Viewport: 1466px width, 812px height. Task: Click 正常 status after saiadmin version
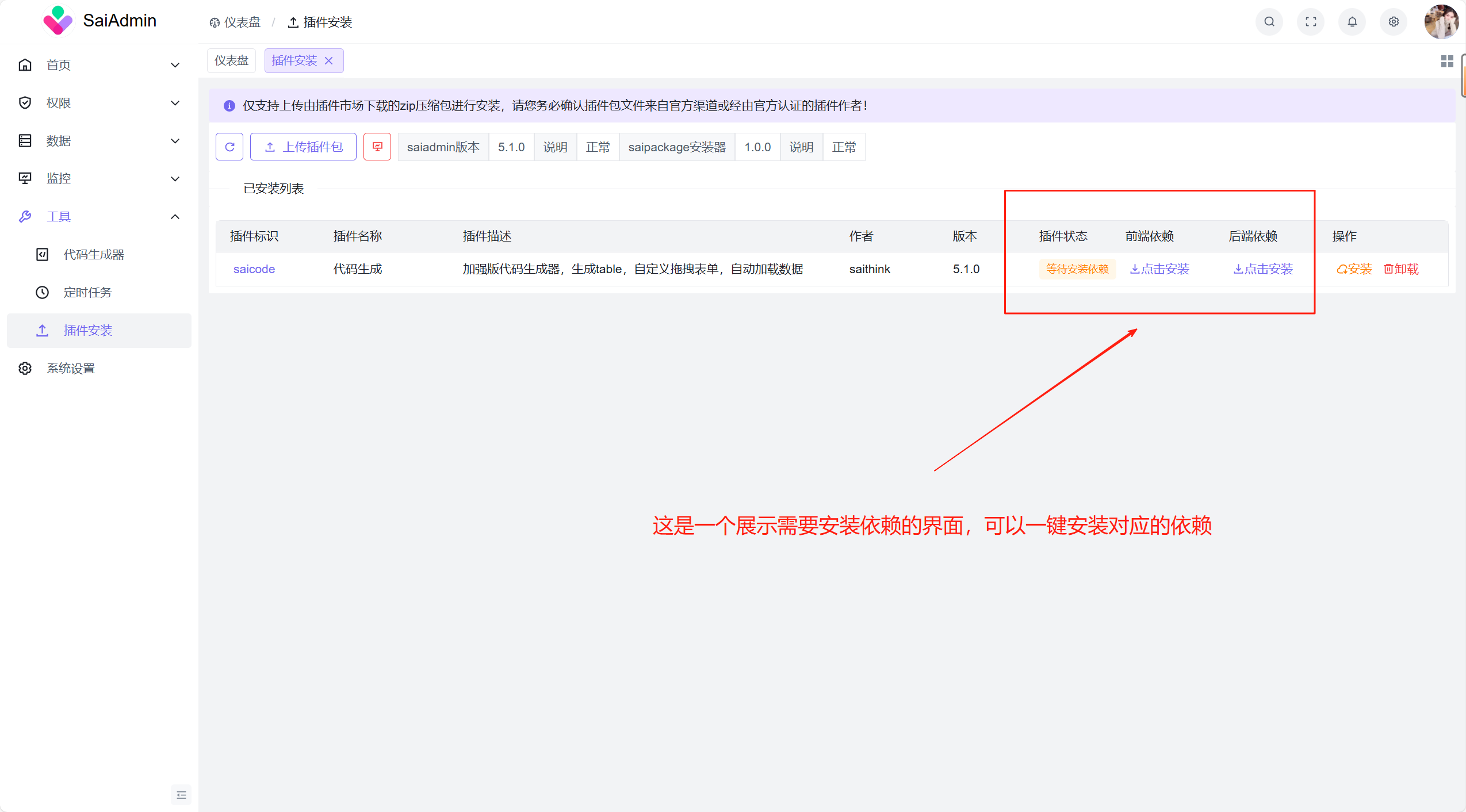[x=598, y=147]
